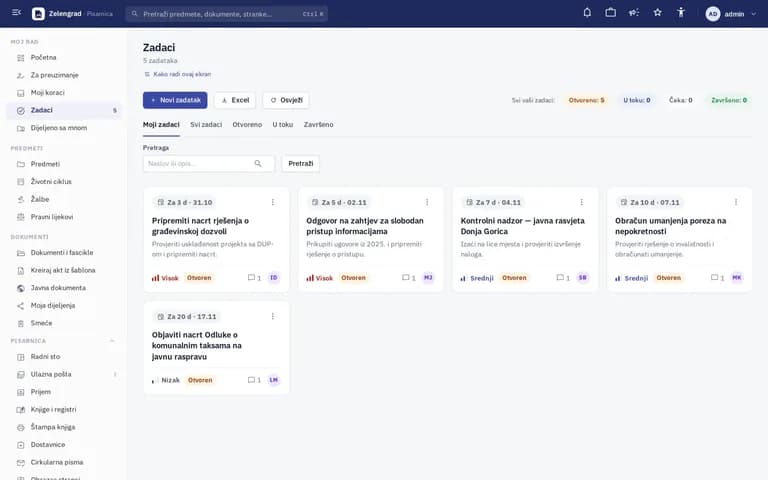Open Javna dokumenta
This screenshot has height=480, width=768.
pos(64,288)
